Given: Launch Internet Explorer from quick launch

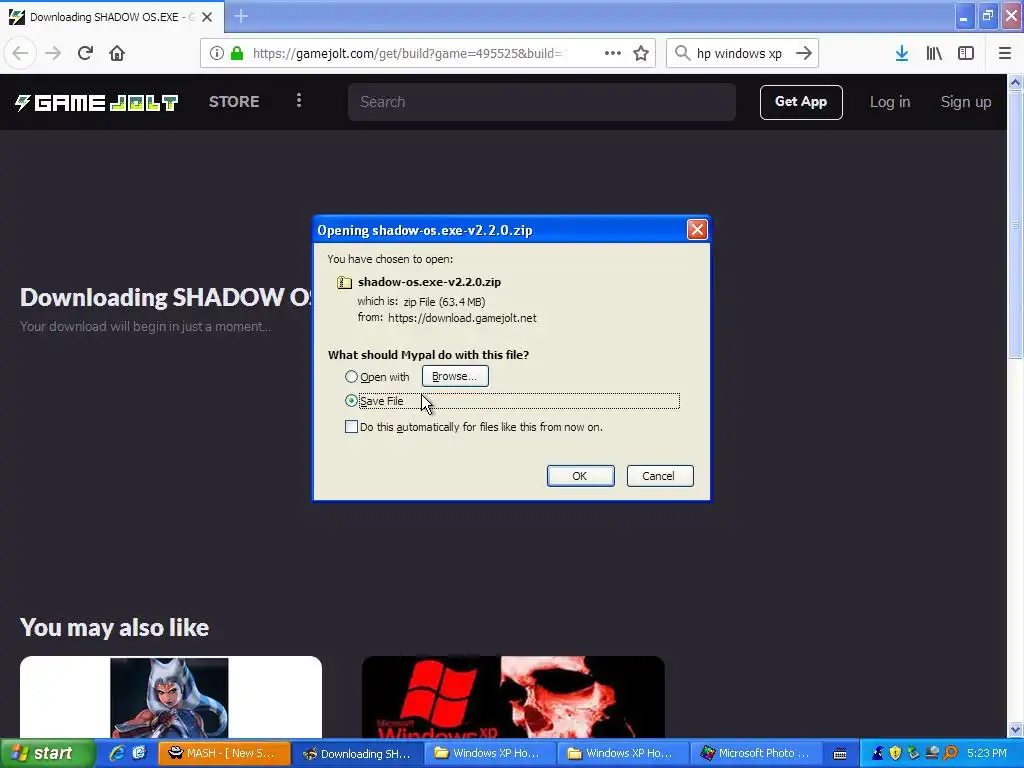Looking at the screenshot, I should click(x=117, y=753).
